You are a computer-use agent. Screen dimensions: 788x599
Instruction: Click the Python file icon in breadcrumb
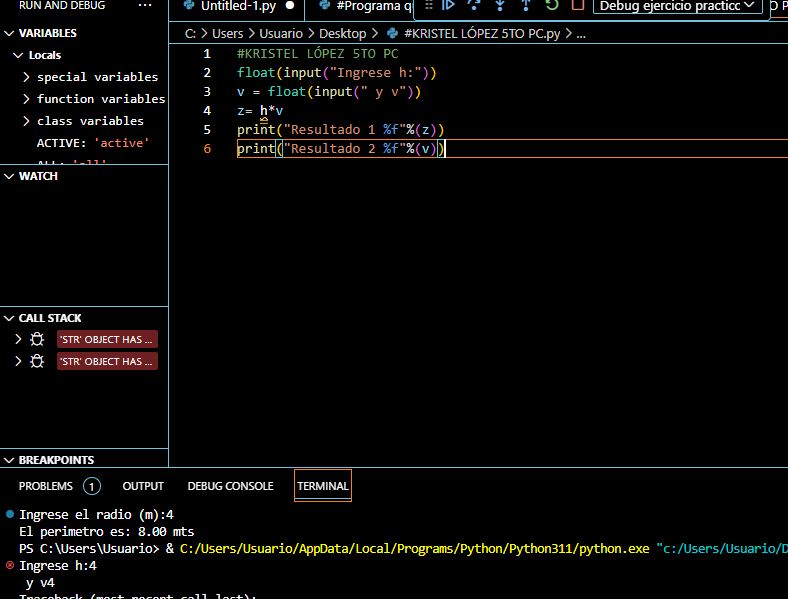(x=392, y=34)
